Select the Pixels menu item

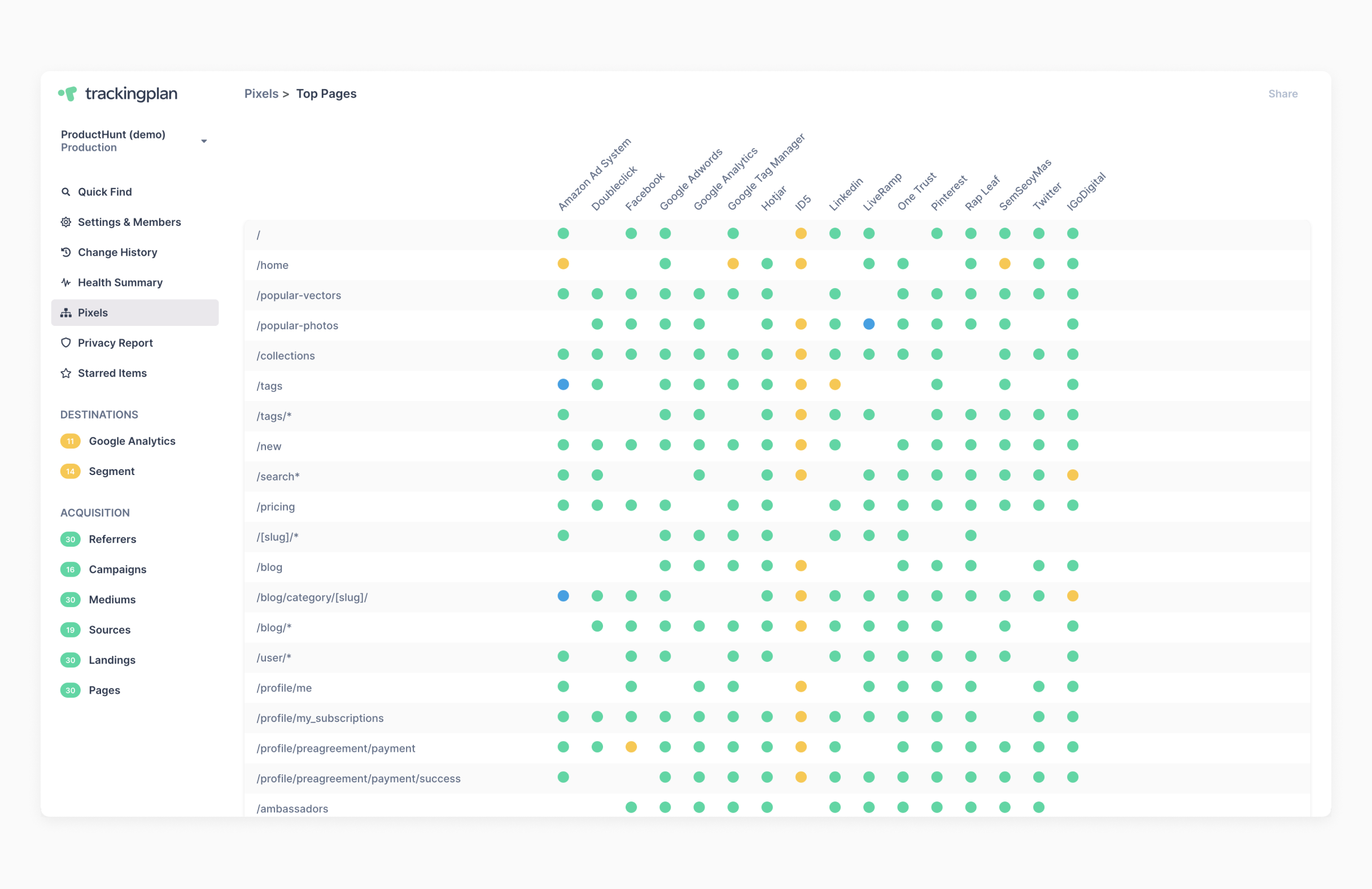(135, 312)
